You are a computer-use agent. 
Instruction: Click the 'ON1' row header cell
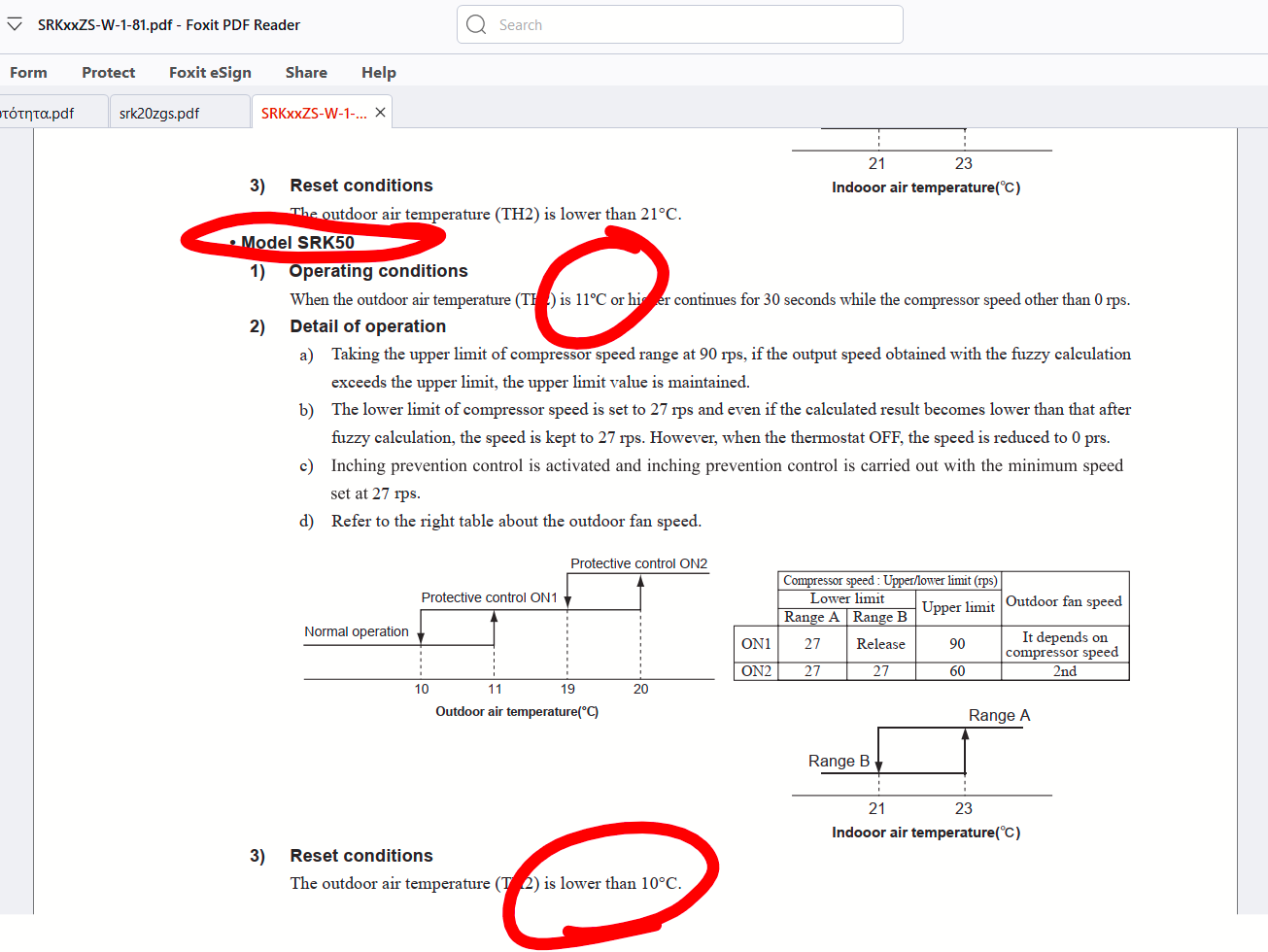point(756,644)
